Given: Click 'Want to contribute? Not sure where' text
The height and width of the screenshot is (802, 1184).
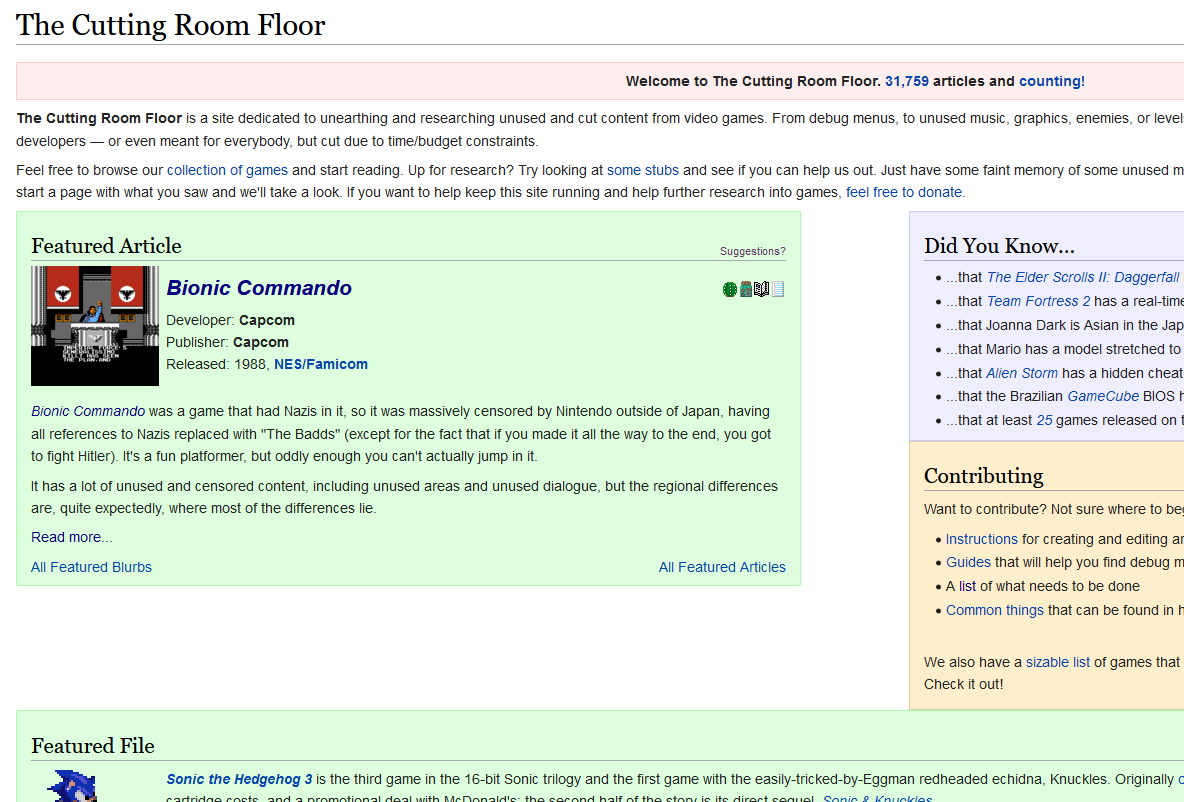Looking at the screenshot, I should coord(1053,509).
